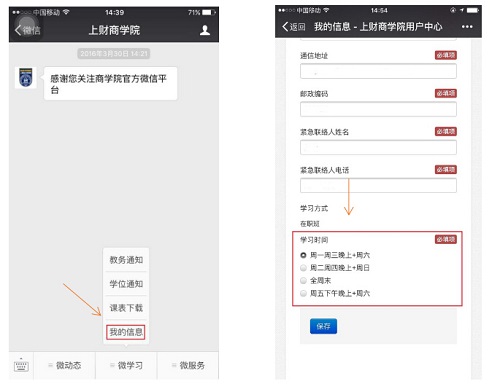Choose 教务通知 from the popup menu
The width and height of the screenshot is (500, 389).
pos(126,260)
